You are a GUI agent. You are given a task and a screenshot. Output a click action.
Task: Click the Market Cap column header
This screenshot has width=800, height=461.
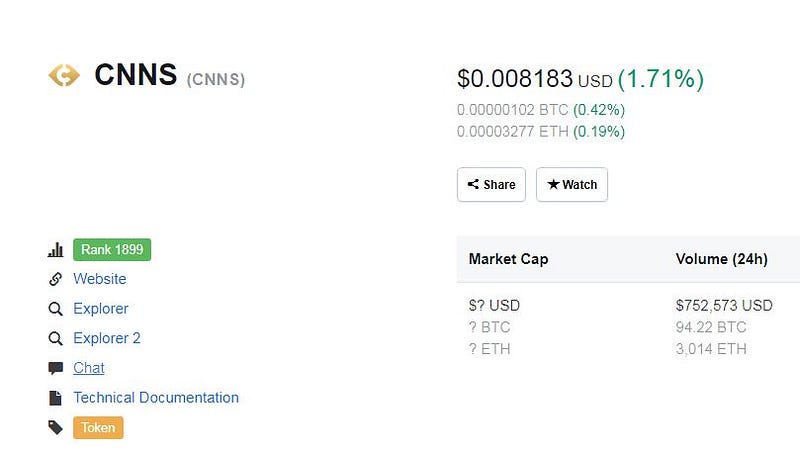pyautogui.click(x=508, y=259)
